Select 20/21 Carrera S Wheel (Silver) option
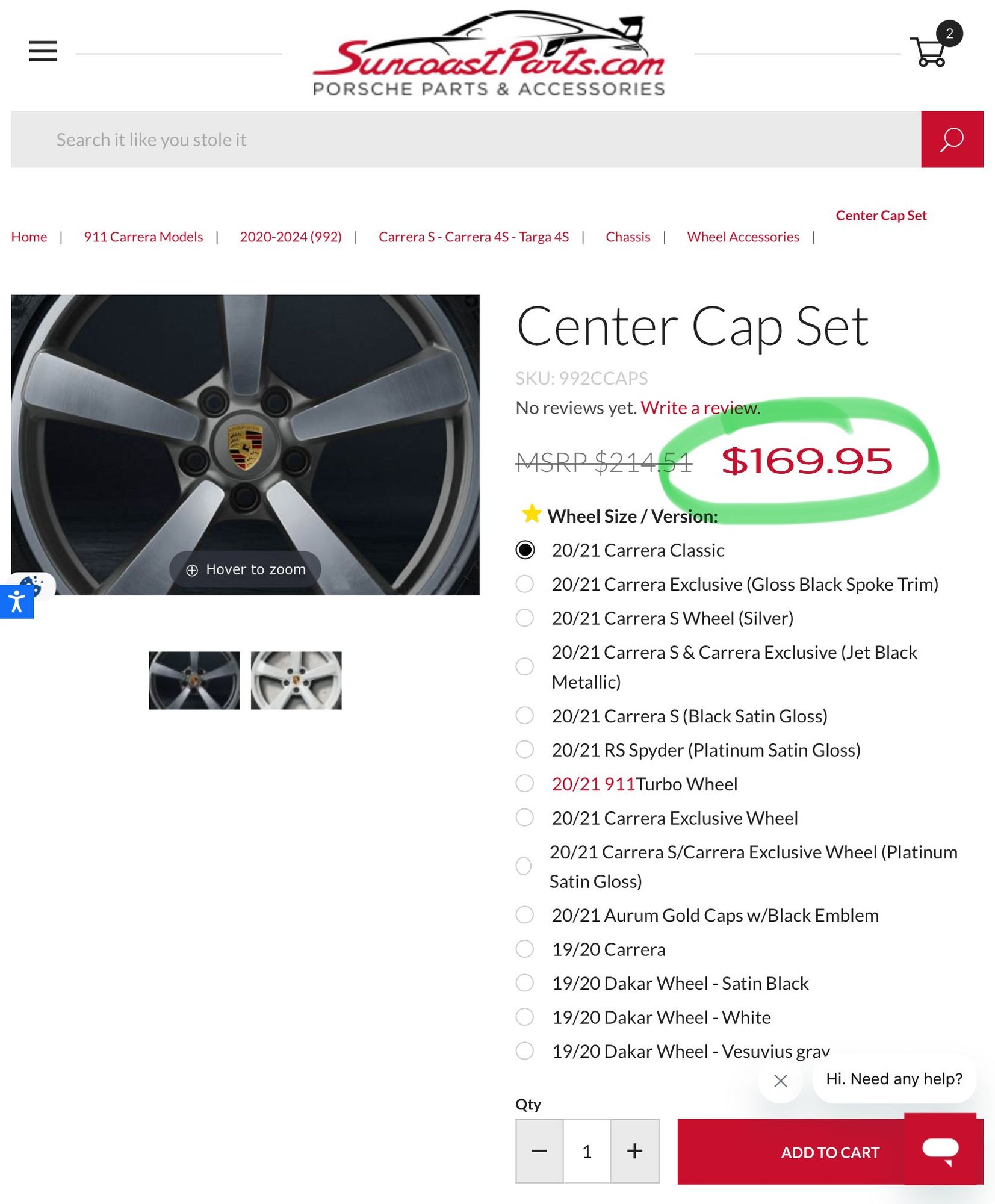This screenshot has height=1204, width=995. pos(524,618)
